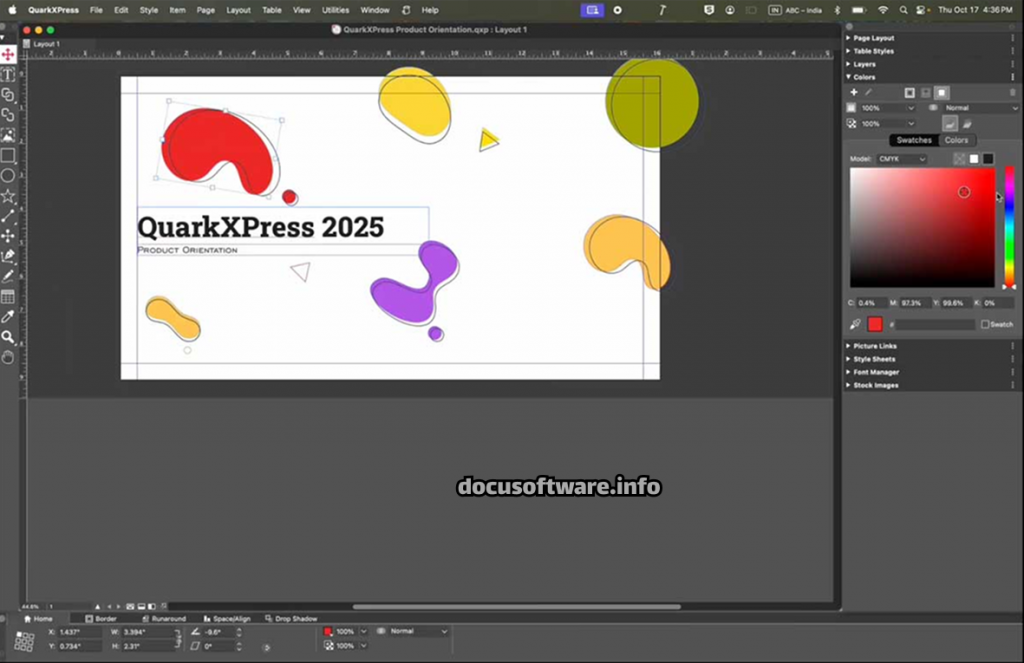1024x663 pixels.
Task: Expand the Page Layout panel
Action: tap(873, 38)
